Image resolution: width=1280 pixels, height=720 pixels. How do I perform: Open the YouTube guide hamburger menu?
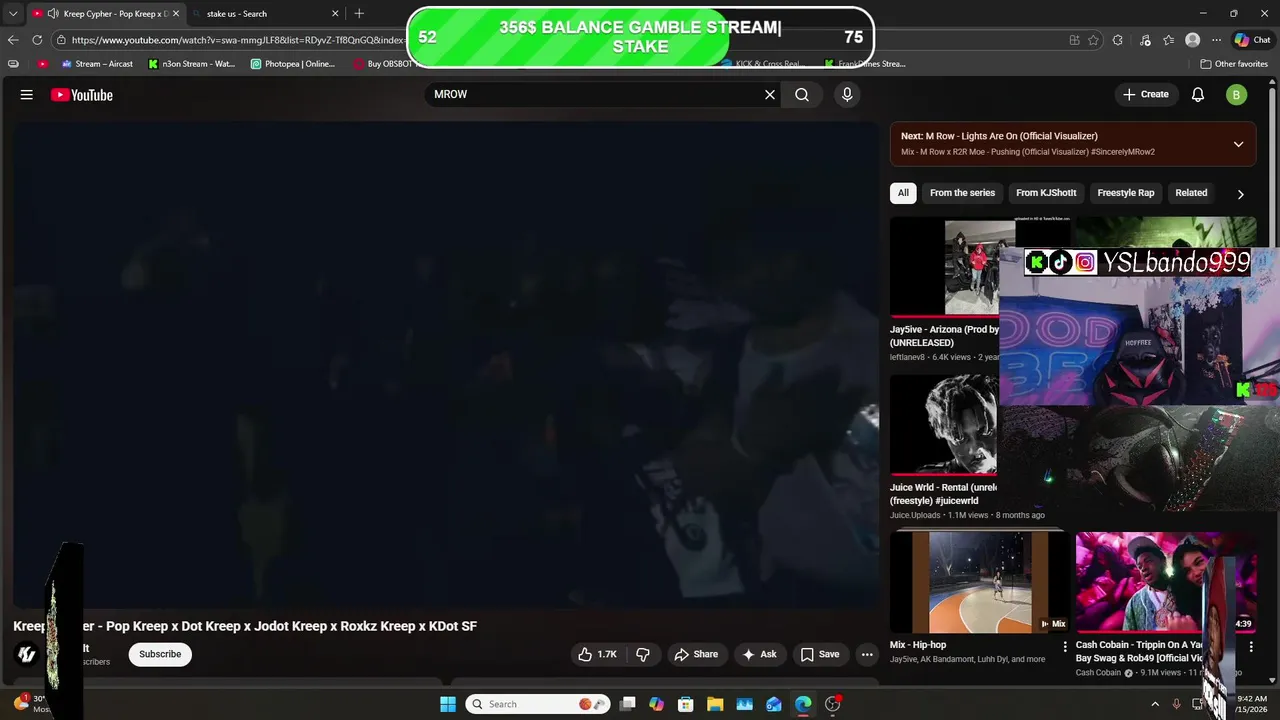tap(27, 95)
